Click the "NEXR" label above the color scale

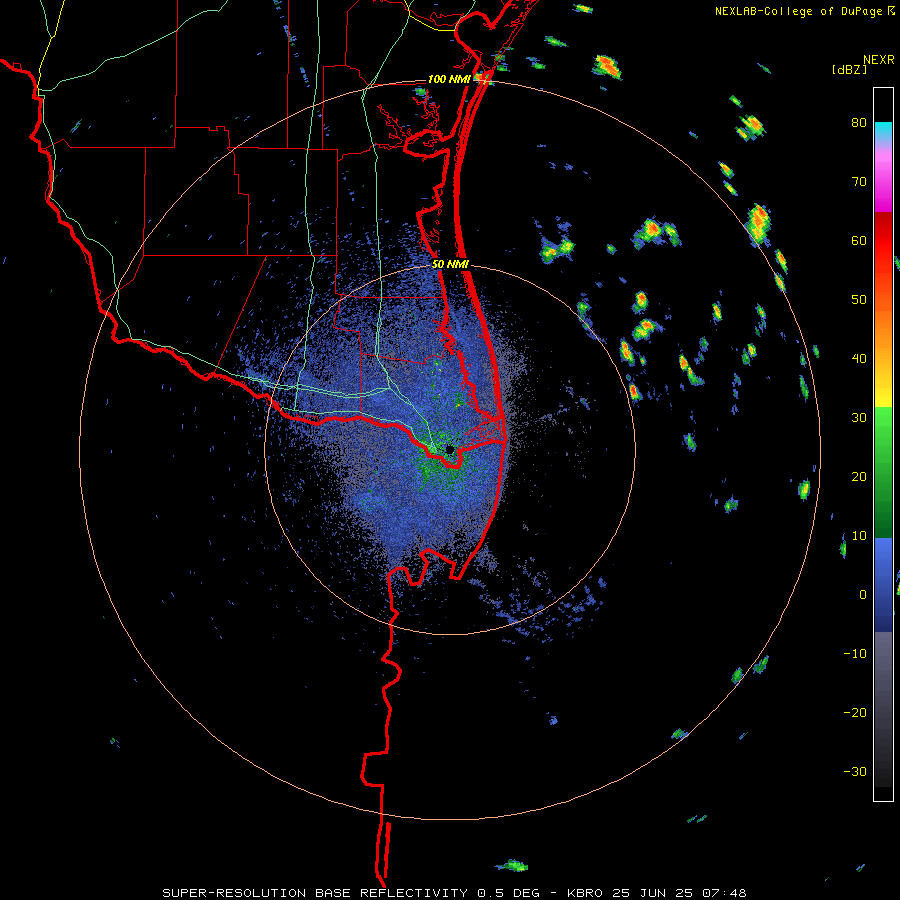879,60
